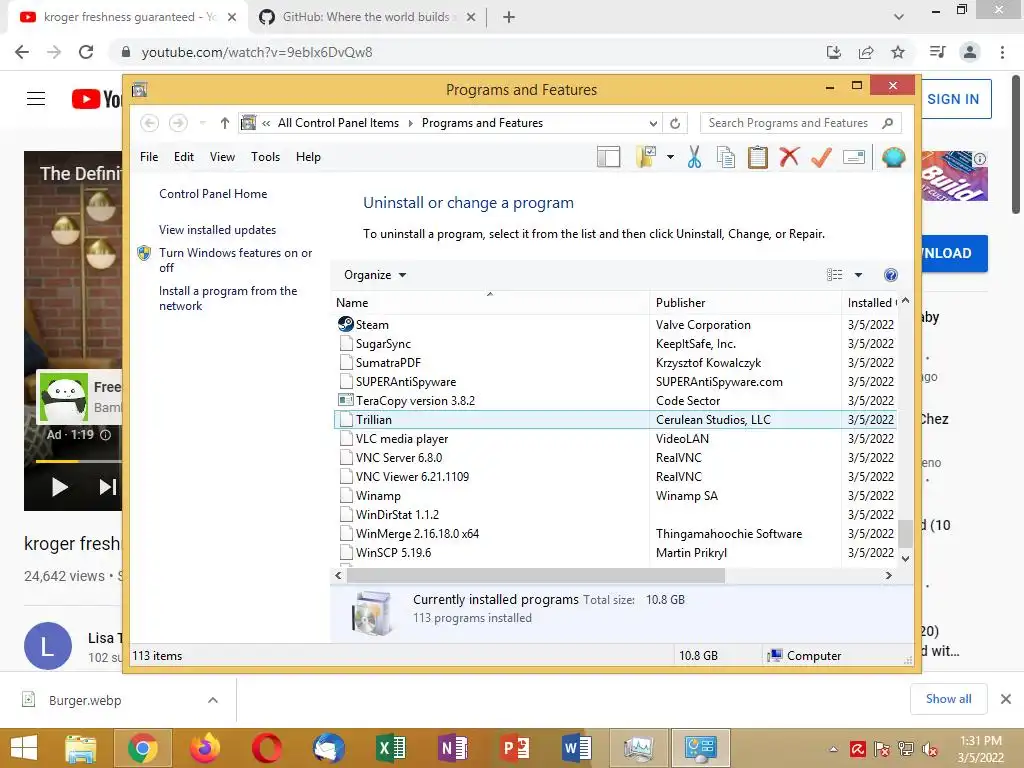This screenshot has height=768, width=1024.
Task: Show hidden system tray icons
Action: coord(833,749)
